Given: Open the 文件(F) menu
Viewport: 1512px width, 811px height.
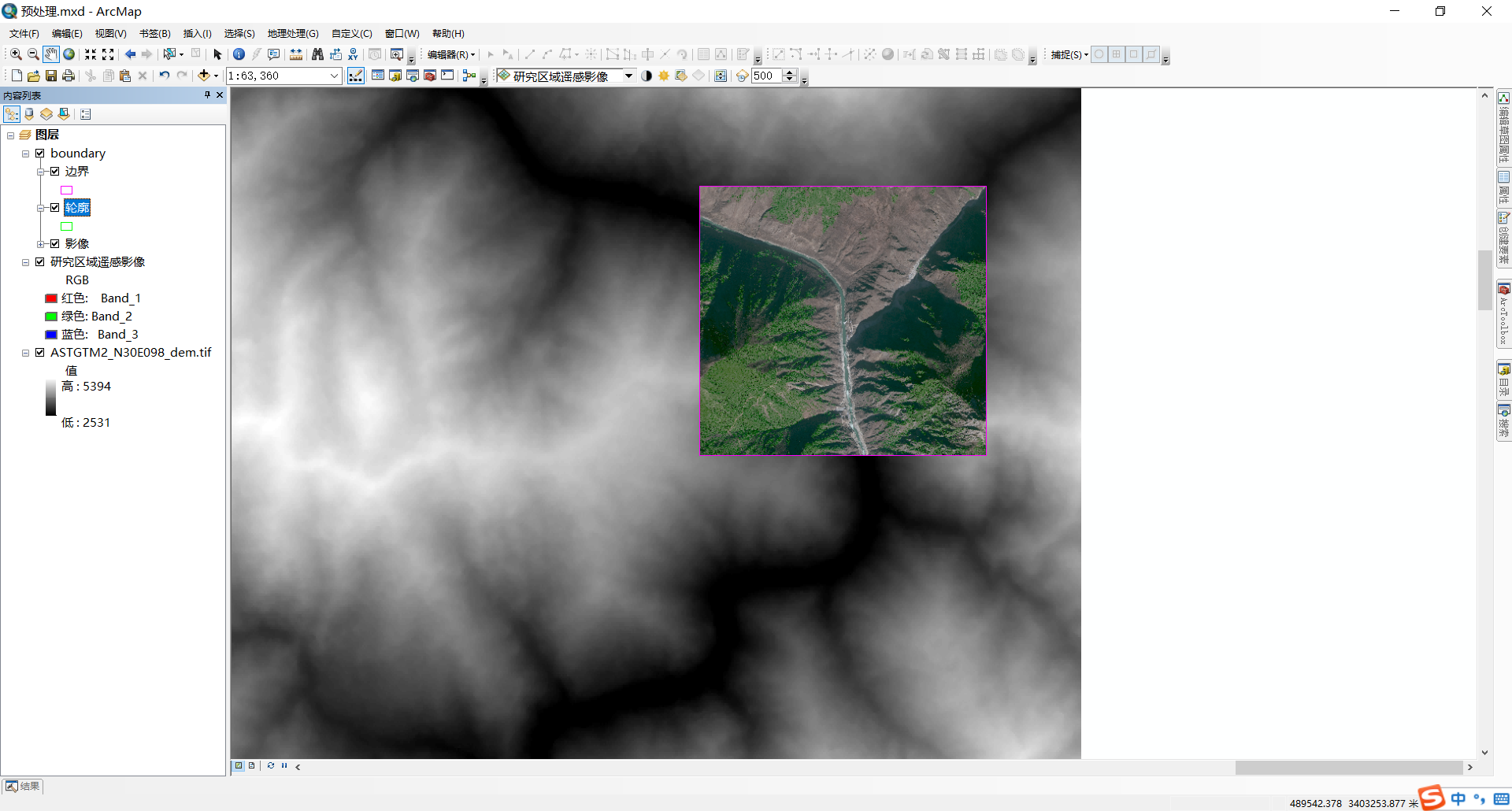Looking at the screenshot, I should click(24, 34).
